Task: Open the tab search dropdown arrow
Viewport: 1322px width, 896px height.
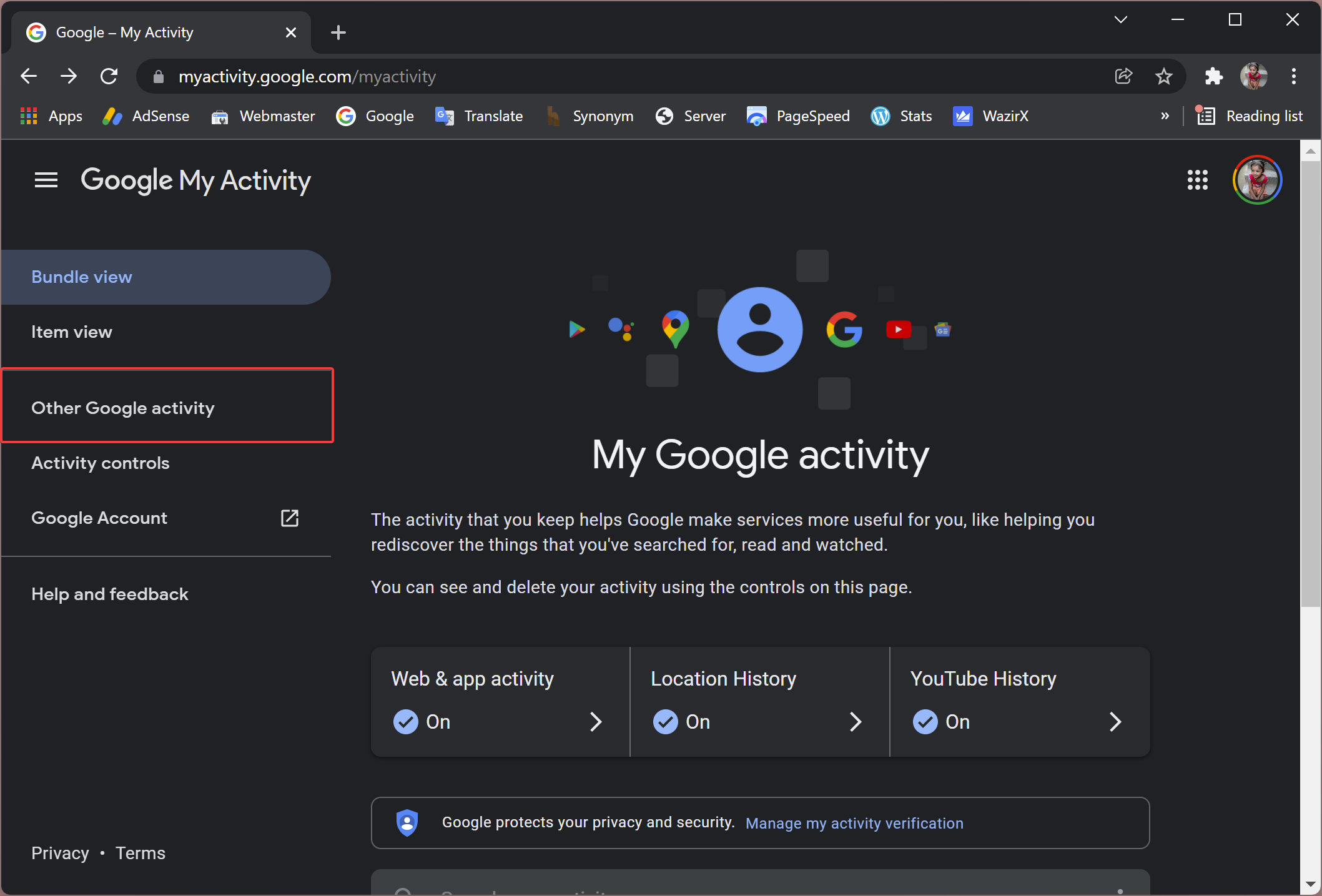Action: pyautogui.click(x=1121, y=20)
